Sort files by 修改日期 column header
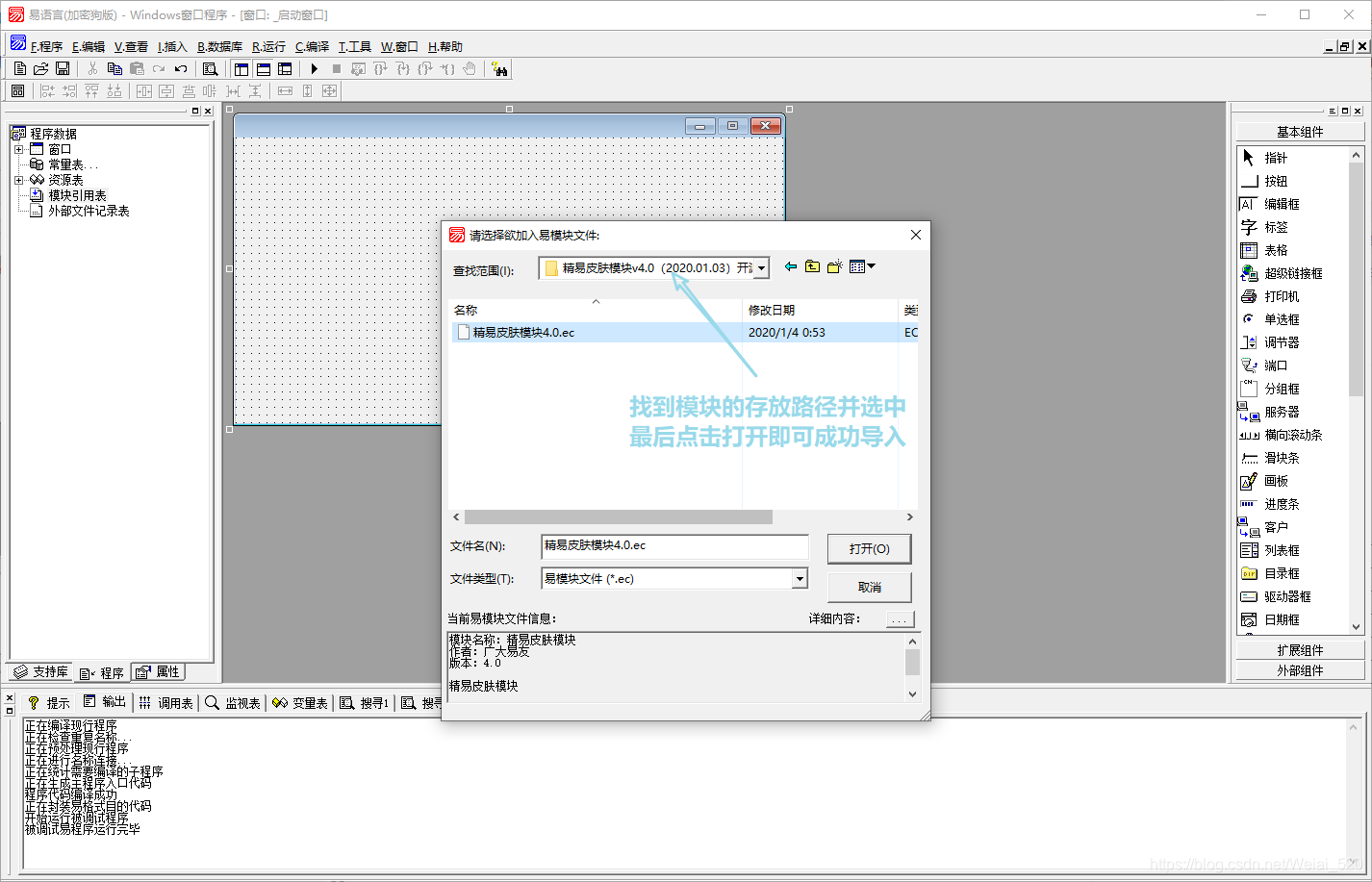This screenshot has width=1372, height=882. [820, 310]
